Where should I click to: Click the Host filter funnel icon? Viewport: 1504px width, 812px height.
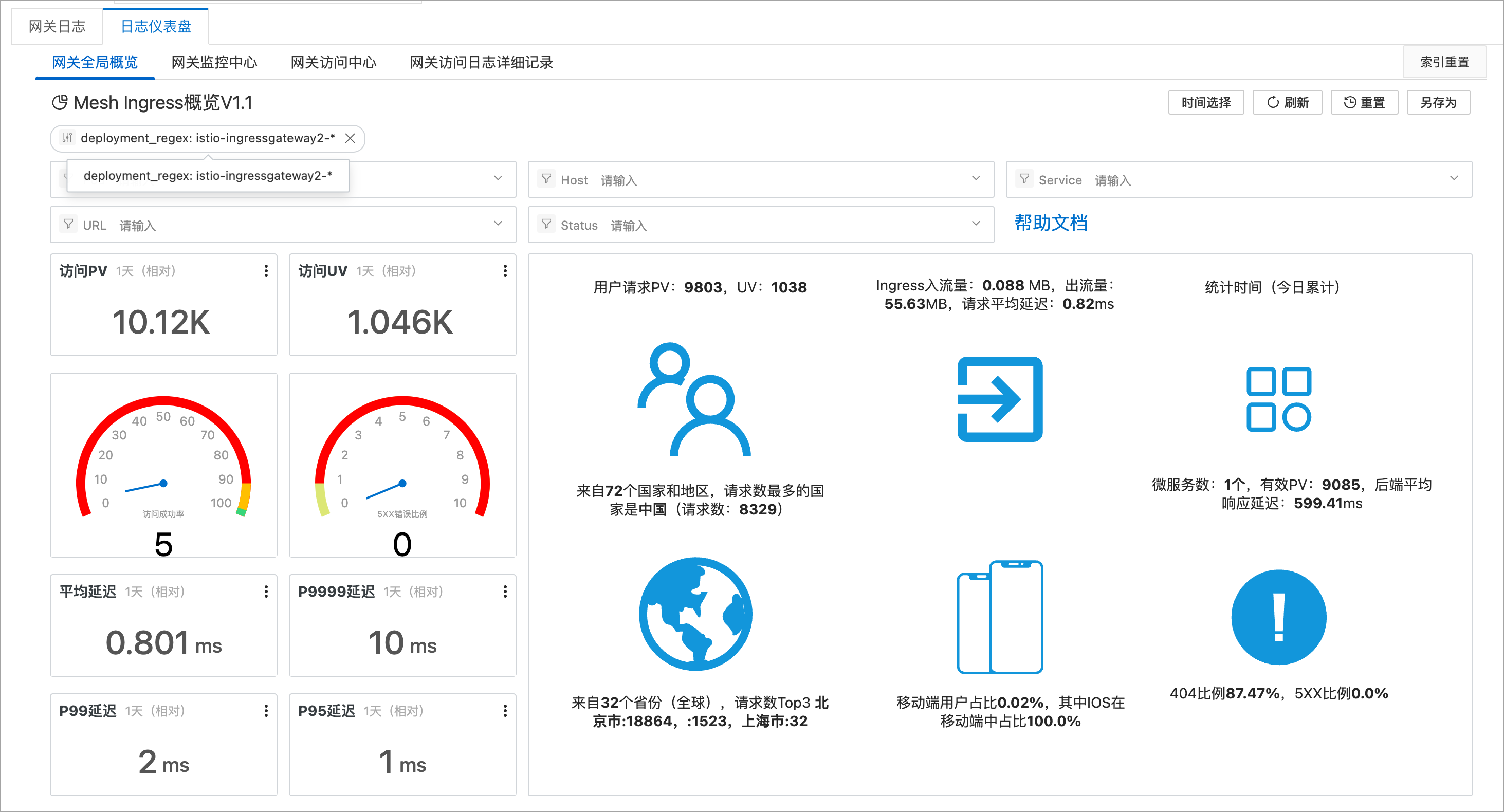pyautogui.click(x=546, y=179)
